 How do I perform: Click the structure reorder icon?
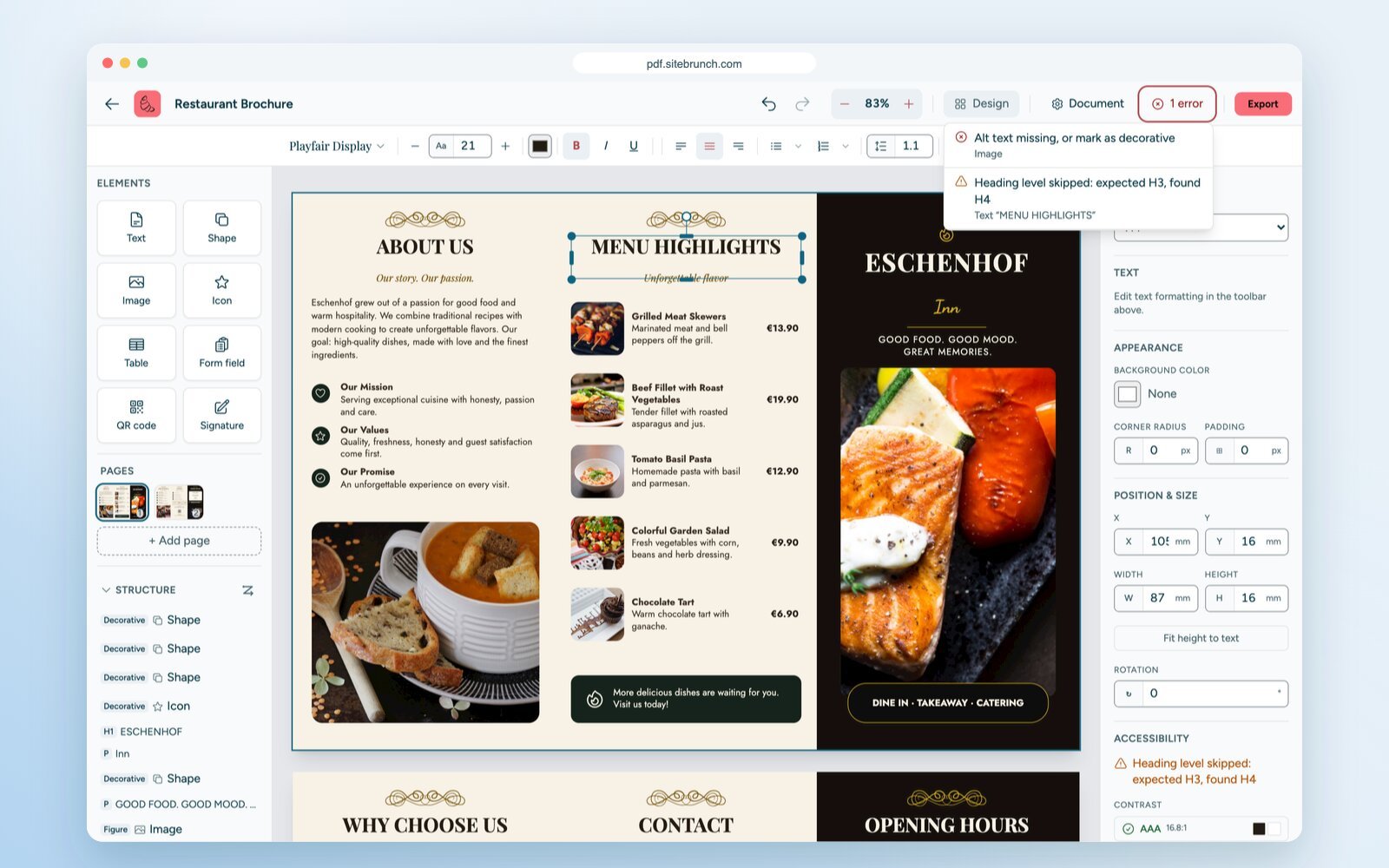click(247, 590)
